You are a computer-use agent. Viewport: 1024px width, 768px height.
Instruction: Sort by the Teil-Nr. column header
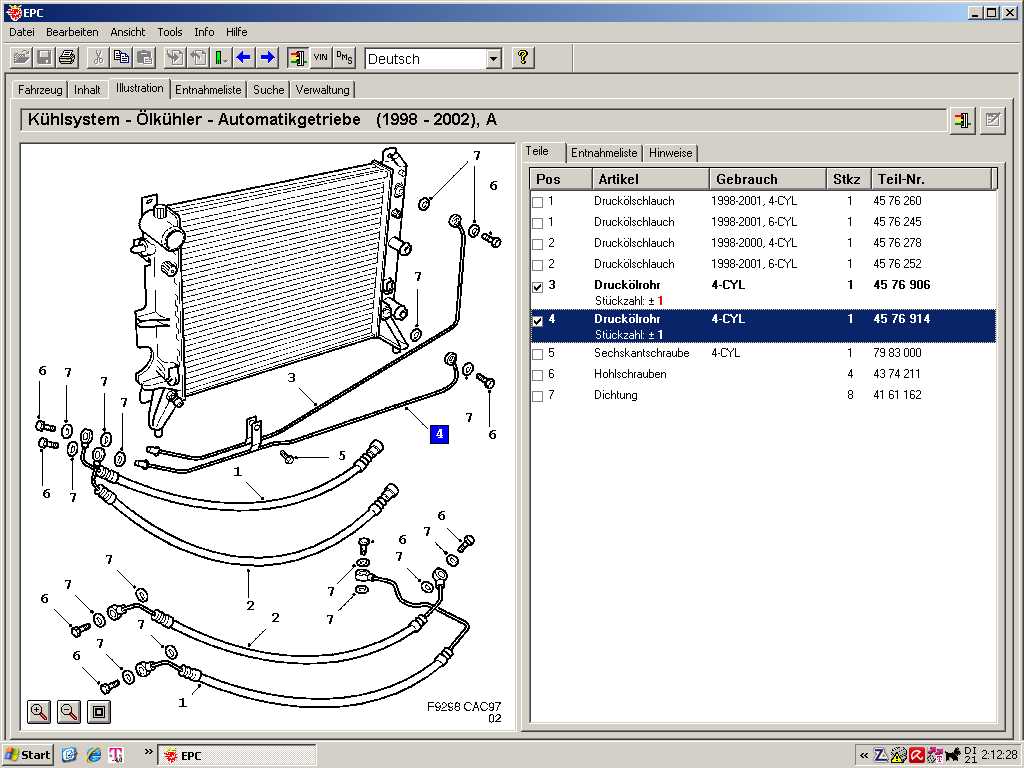click(x=932, y=179)
